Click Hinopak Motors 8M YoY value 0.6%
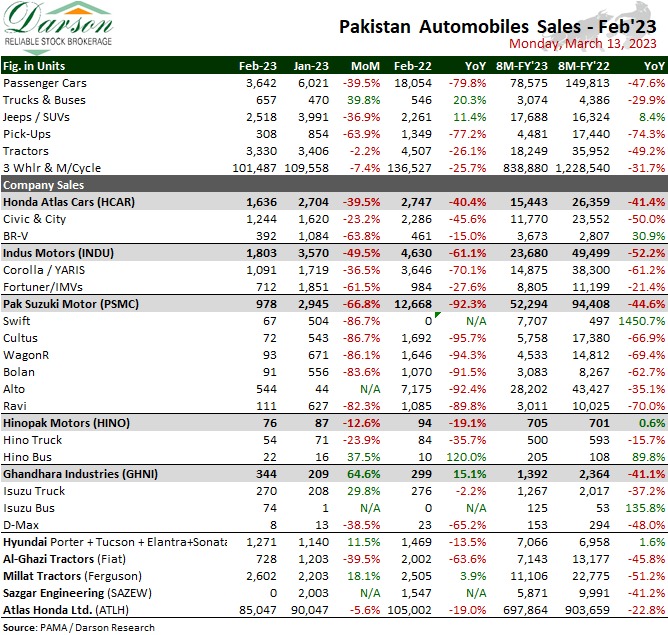Image resolution: width=668 pixels, height=635 pixels. 652,423
